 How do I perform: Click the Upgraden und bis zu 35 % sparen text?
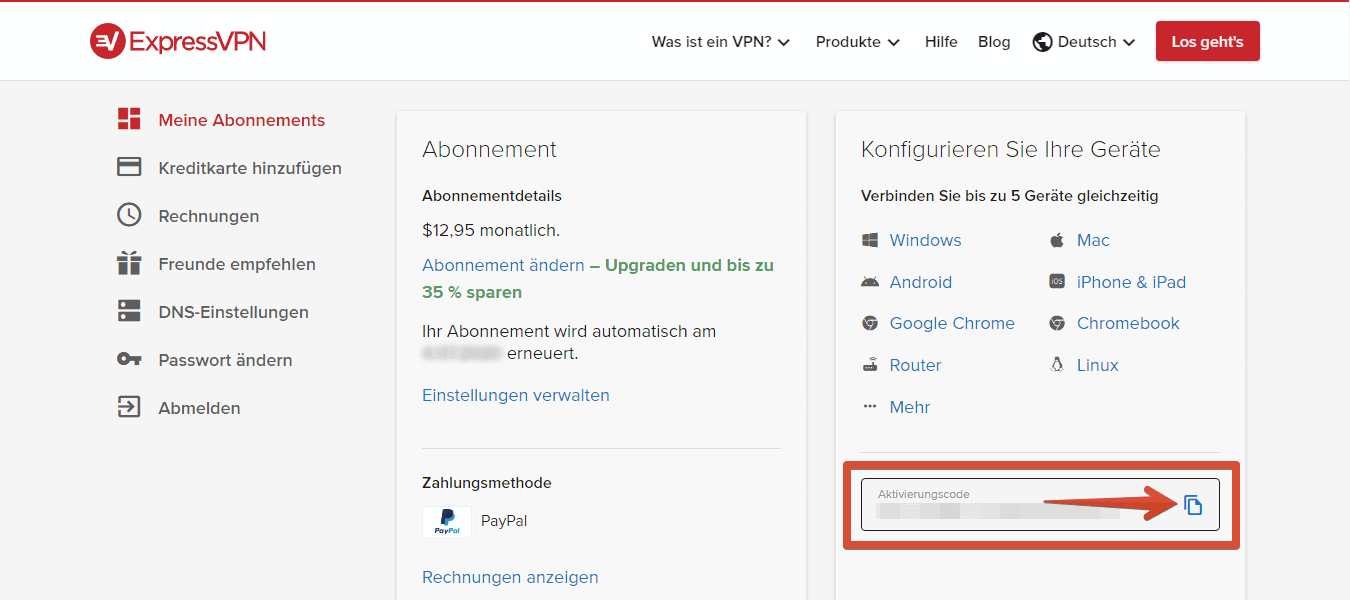[598, 279]
